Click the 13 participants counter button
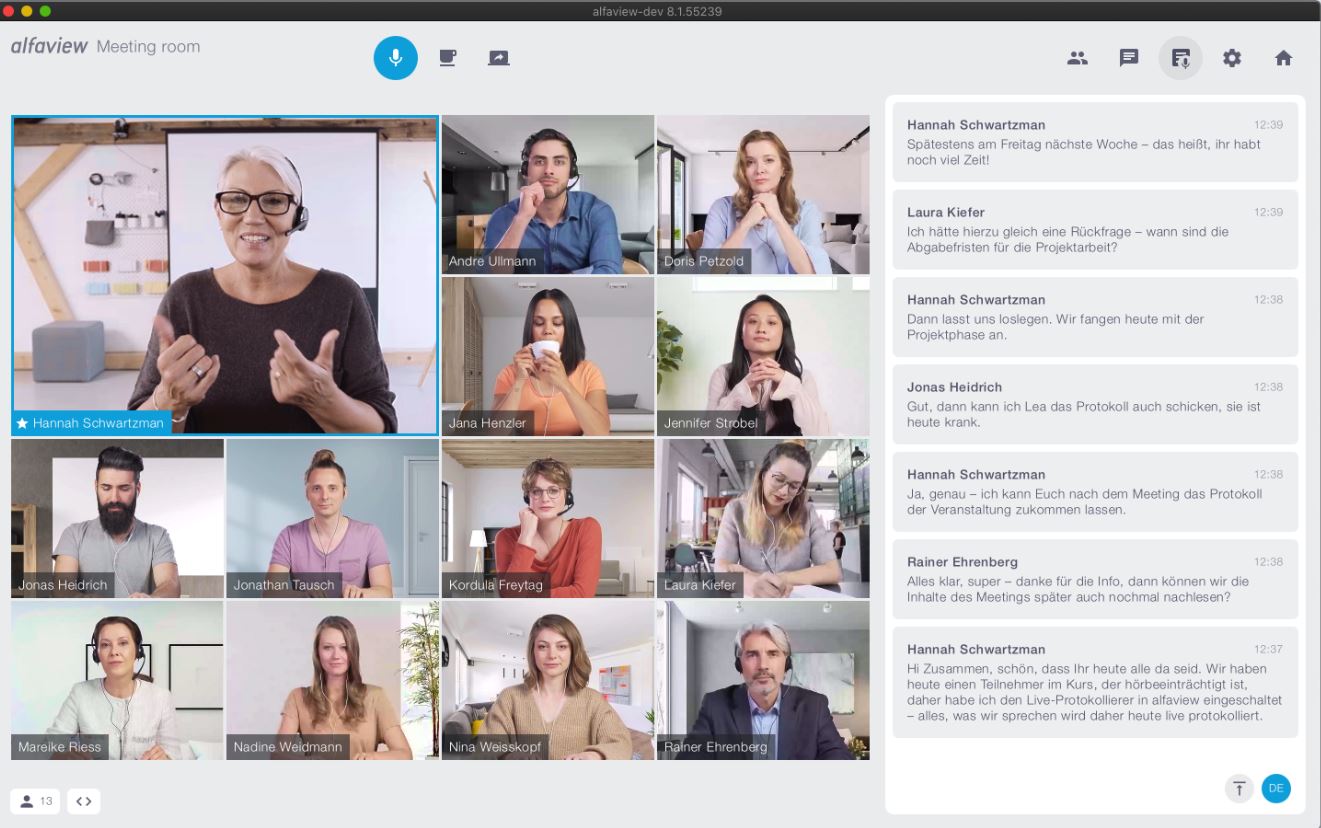1321x828 pixels. click(36, 801)
